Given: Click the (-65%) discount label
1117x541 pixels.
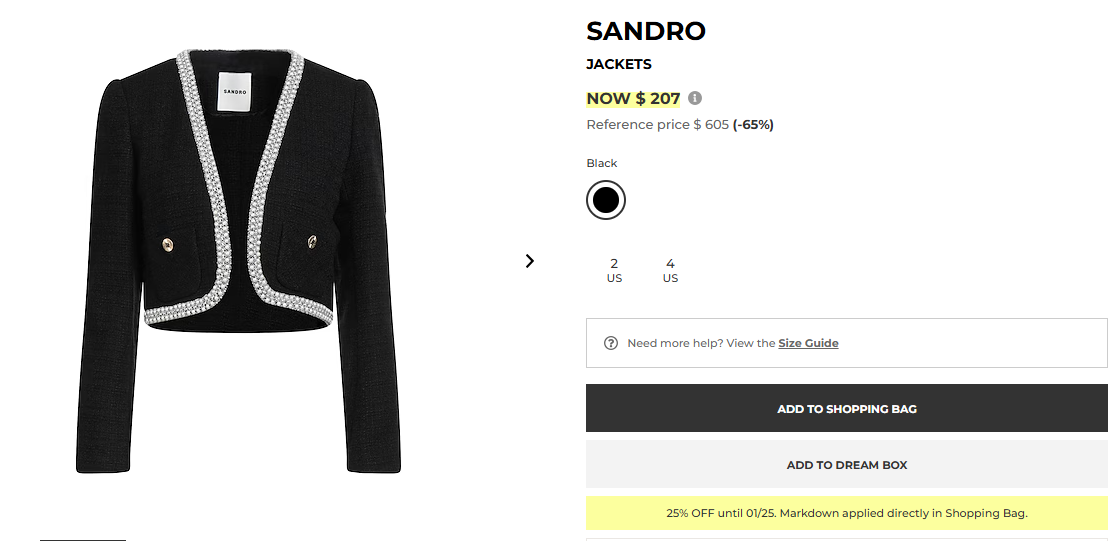Looking at the screenshot, I should tap(753, 125).
